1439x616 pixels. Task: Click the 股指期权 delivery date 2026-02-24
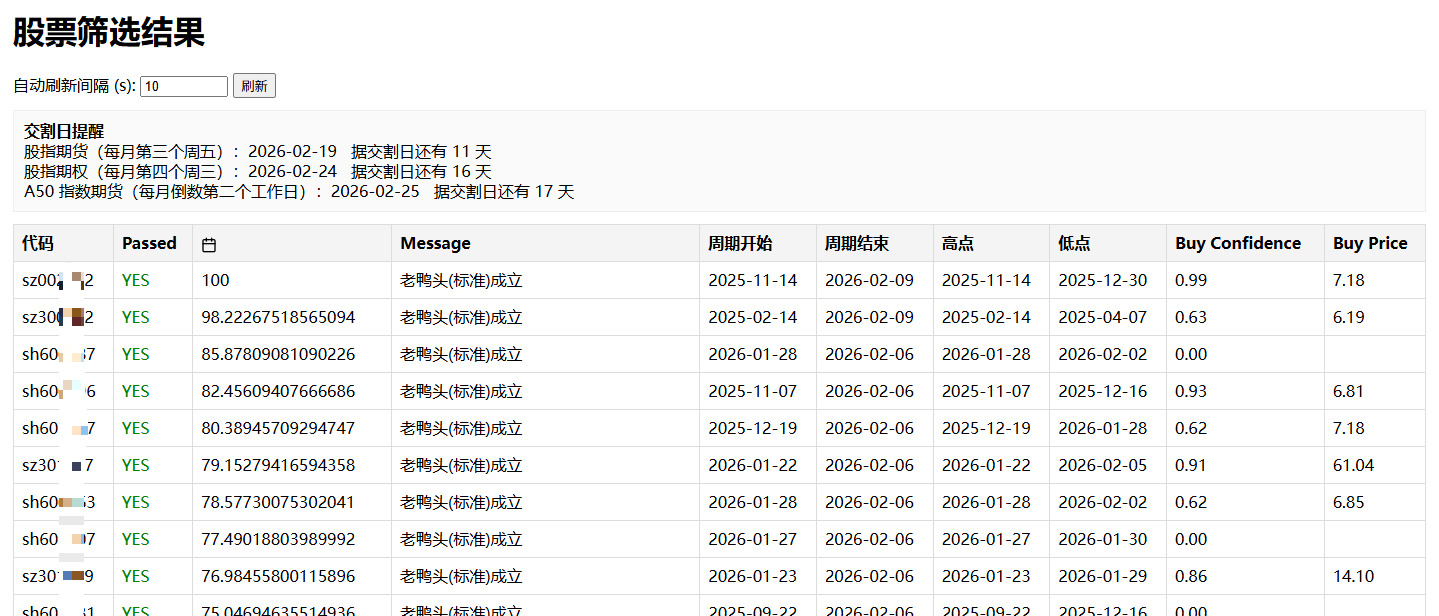[x=292, y=171]
